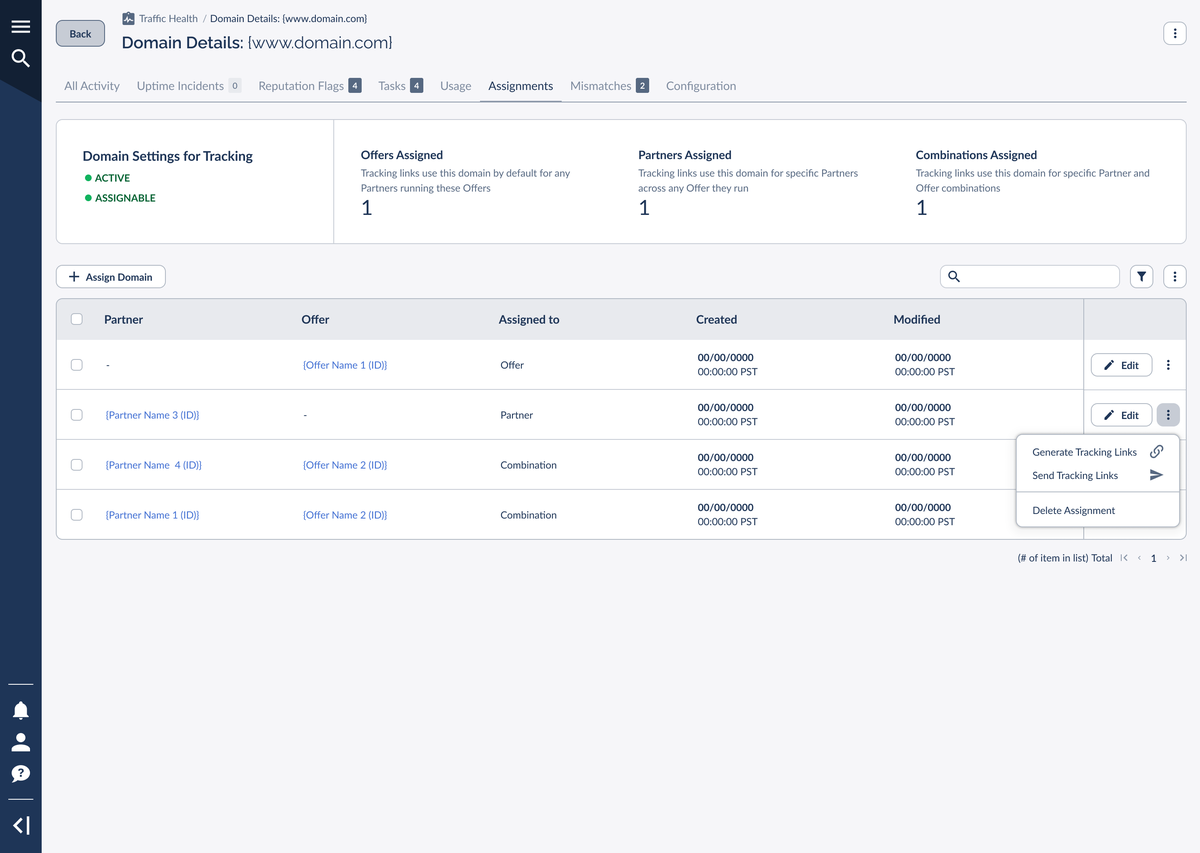Open the help question mark icon
Image resolution: width=1200 pixels, height=853 pixels.
20,773
